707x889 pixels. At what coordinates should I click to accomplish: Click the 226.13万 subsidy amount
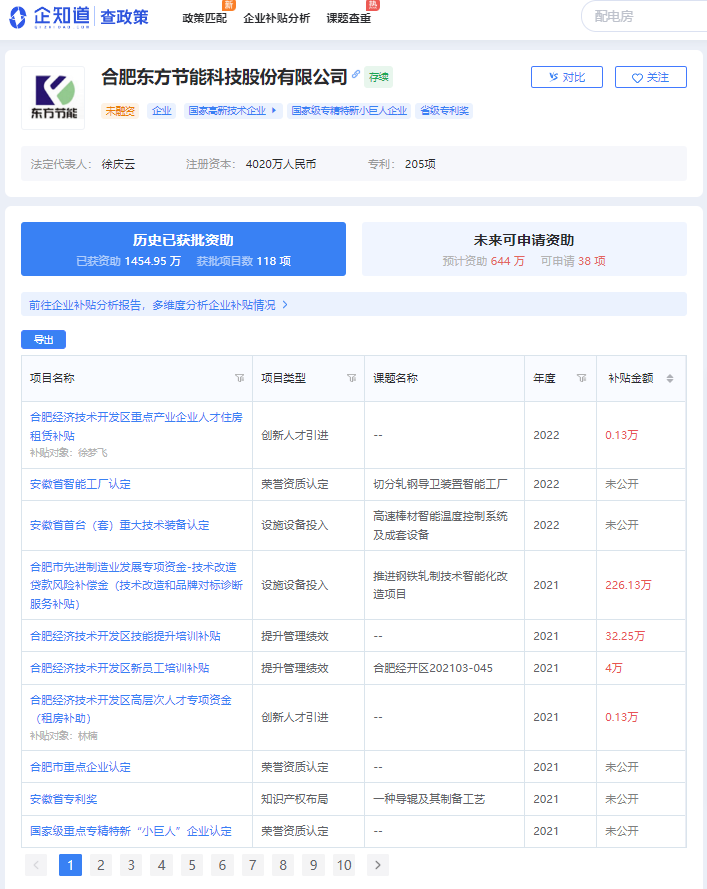coord(628,585)
